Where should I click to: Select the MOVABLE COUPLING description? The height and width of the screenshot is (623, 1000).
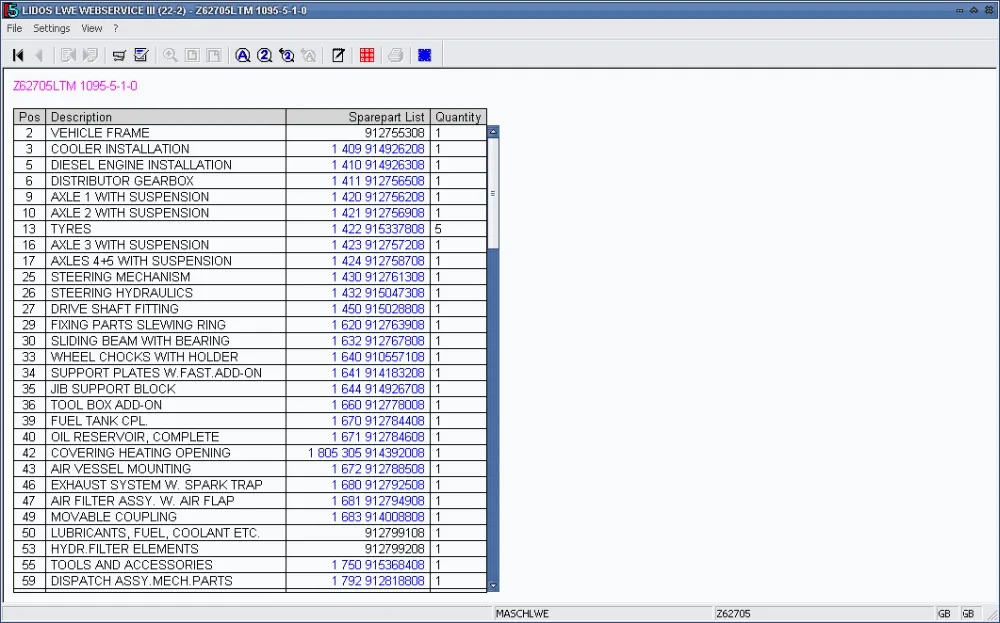click(x=114, y=517)
